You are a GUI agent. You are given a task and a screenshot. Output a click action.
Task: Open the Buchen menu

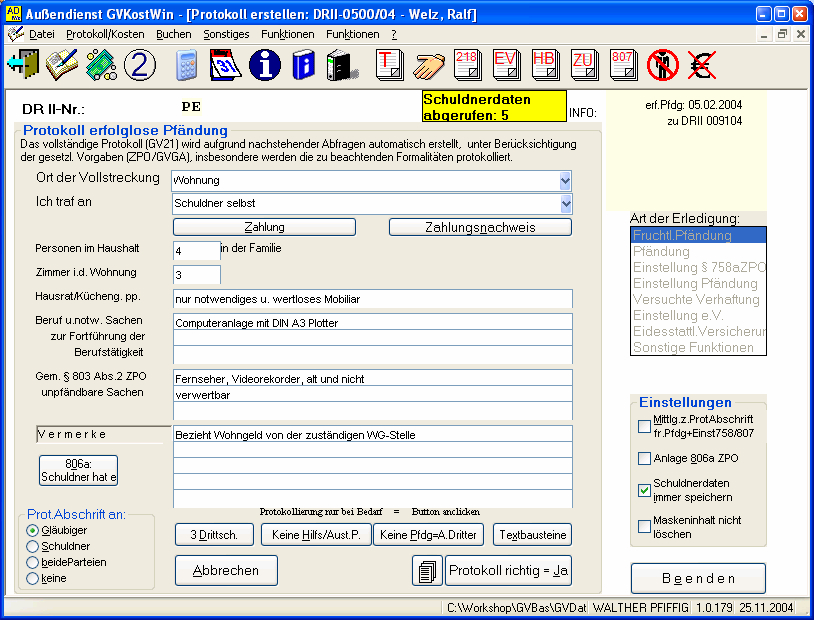tap(174, 34)
